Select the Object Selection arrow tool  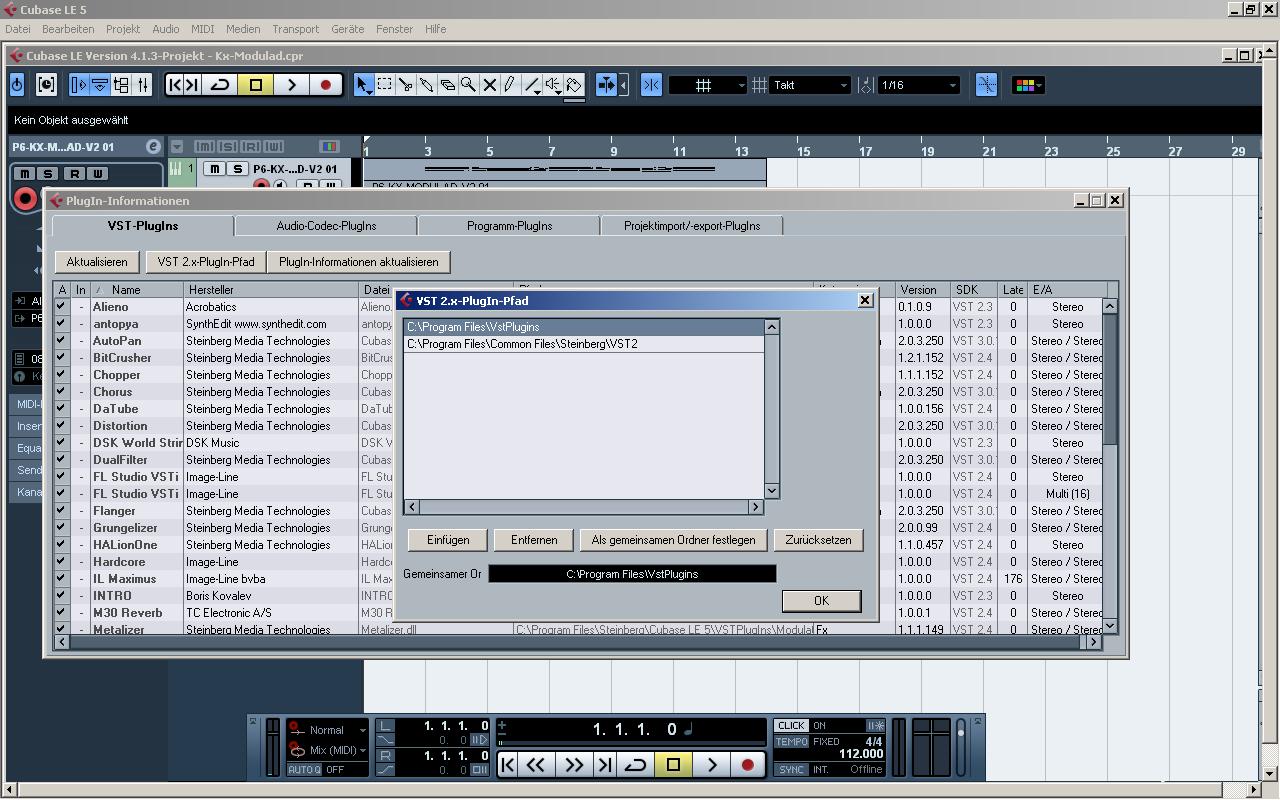point(363,85)
